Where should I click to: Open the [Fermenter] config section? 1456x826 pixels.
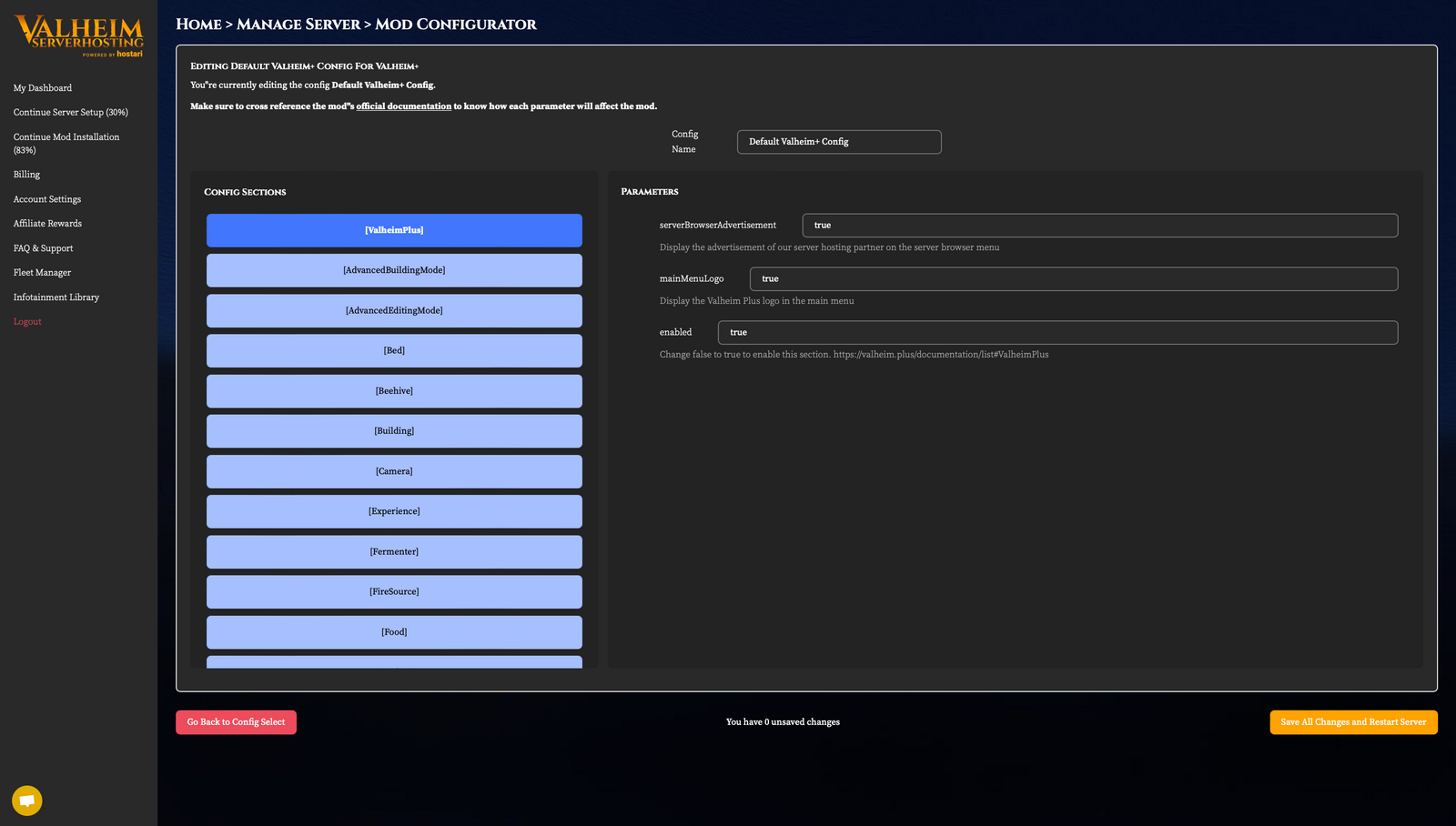[x=394, y=551]
